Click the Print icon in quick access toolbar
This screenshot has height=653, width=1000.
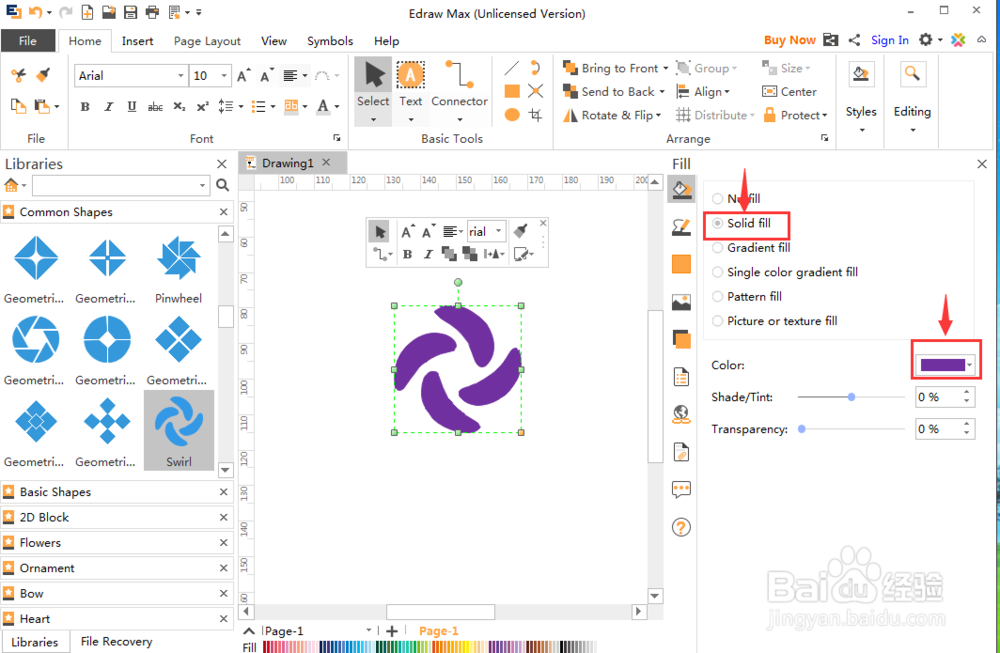coord(152,12)
